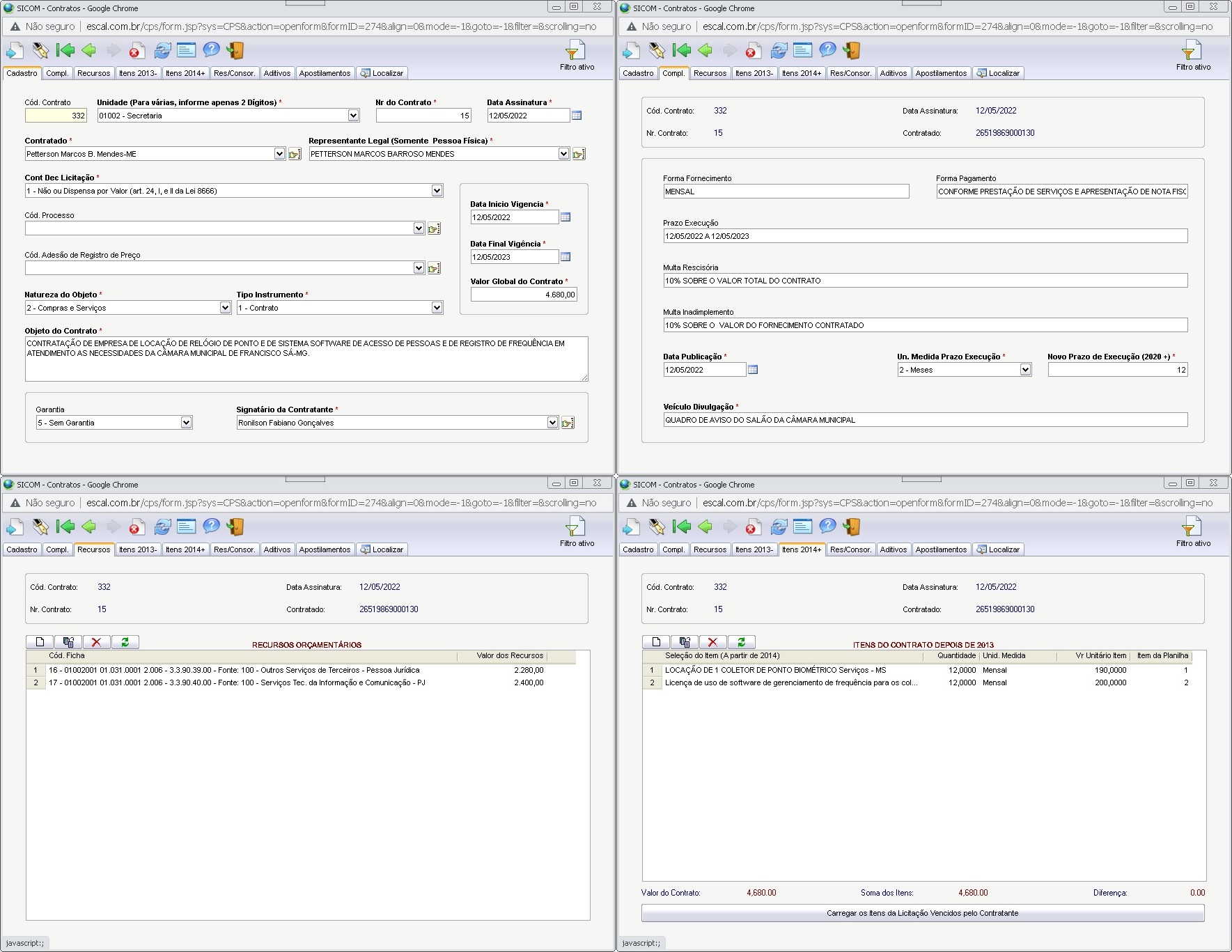Click red X delete icon above Recursos Orçamentários

click(96, 642)
